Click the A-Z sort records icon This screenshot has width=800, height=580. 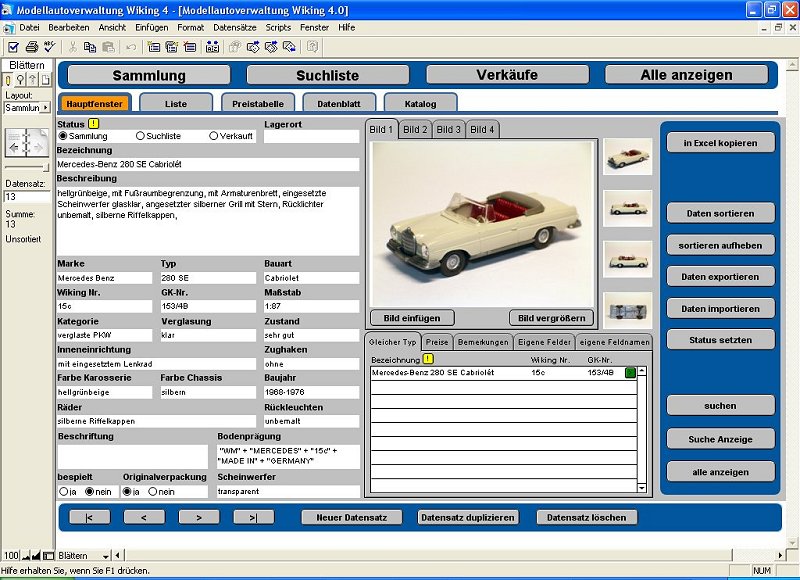click(212, 47)
